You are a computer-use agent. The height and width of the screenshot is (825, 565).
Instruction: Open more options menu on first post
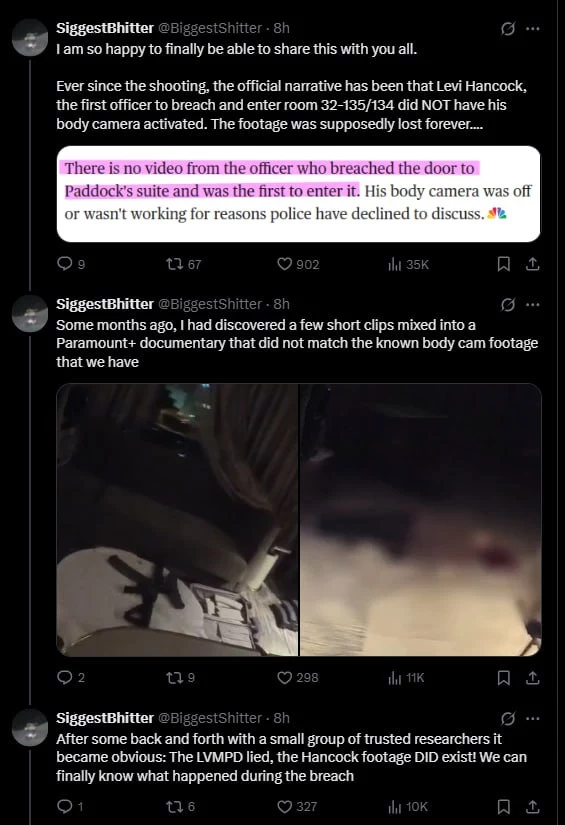[x=533, y=28]
